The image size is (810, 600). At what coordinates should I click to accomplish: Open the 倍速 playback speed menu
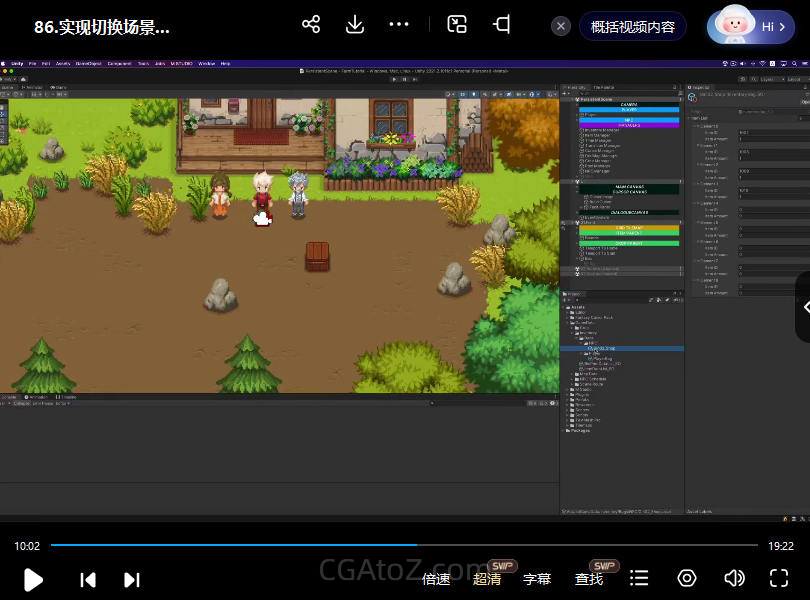(x=436, y=579)
